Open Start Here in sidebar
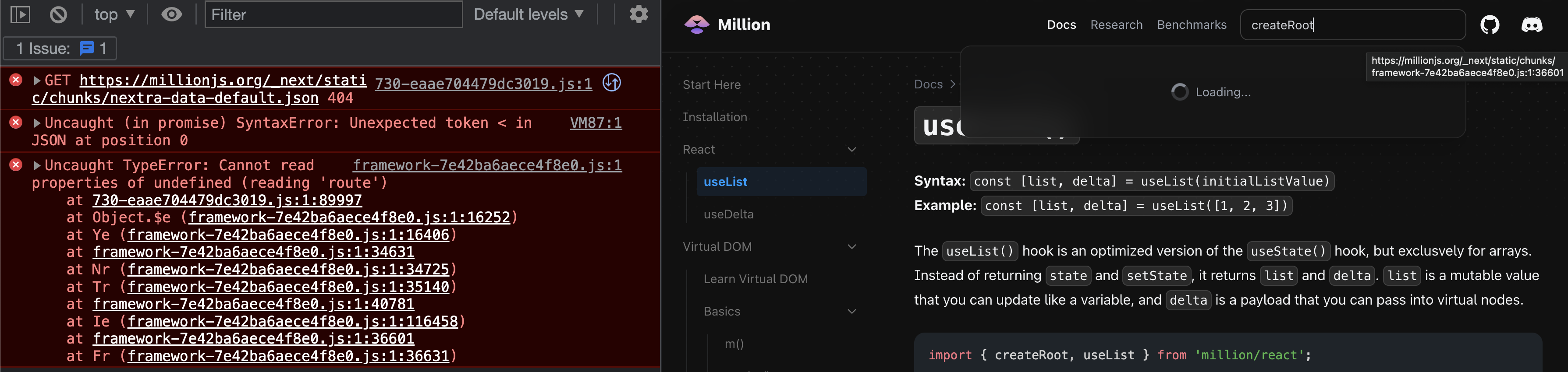1568x372 pixels. [712, 85]
